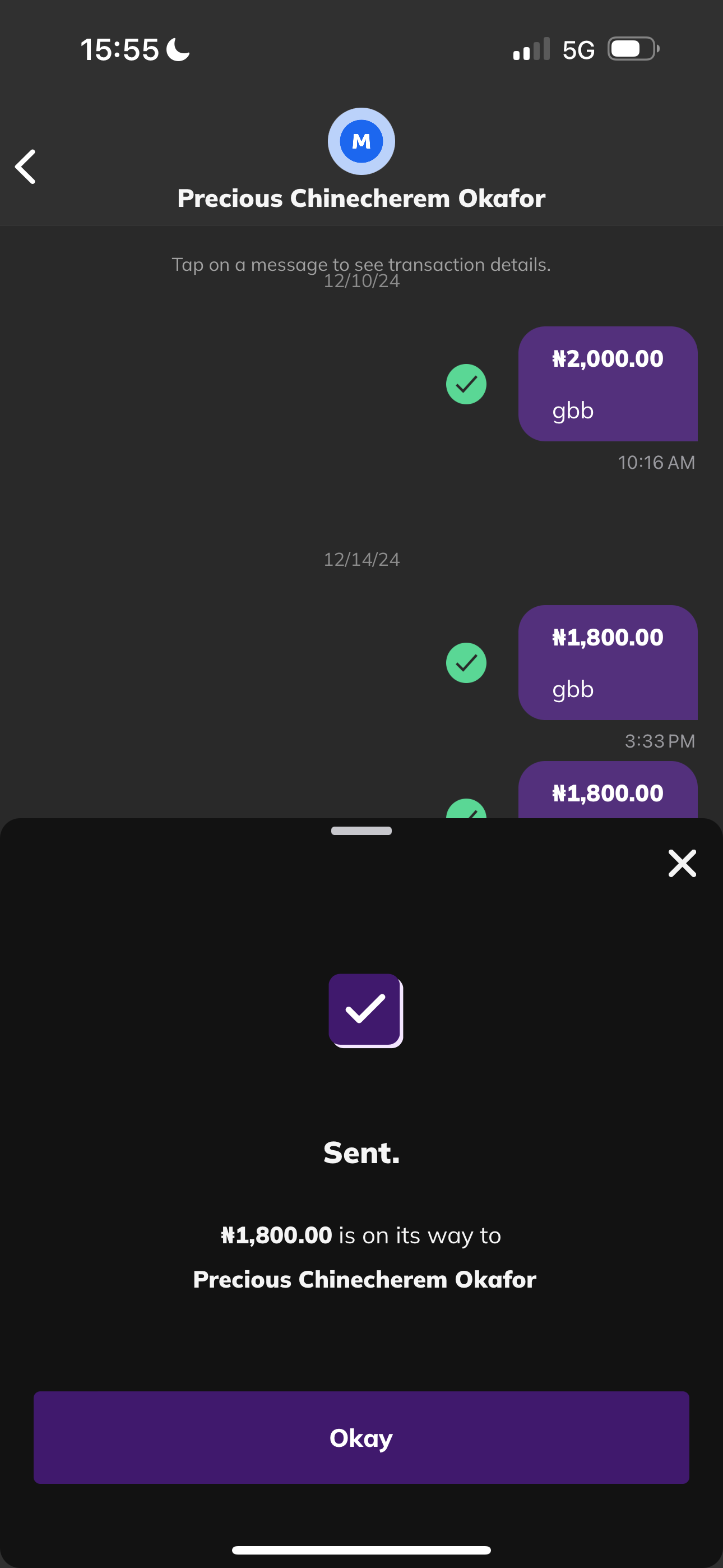Viewport: 723px width, 1568px height.
Task: Tap the Sent. heading text
Action: pyautogui.click(x=361, y=1152)
